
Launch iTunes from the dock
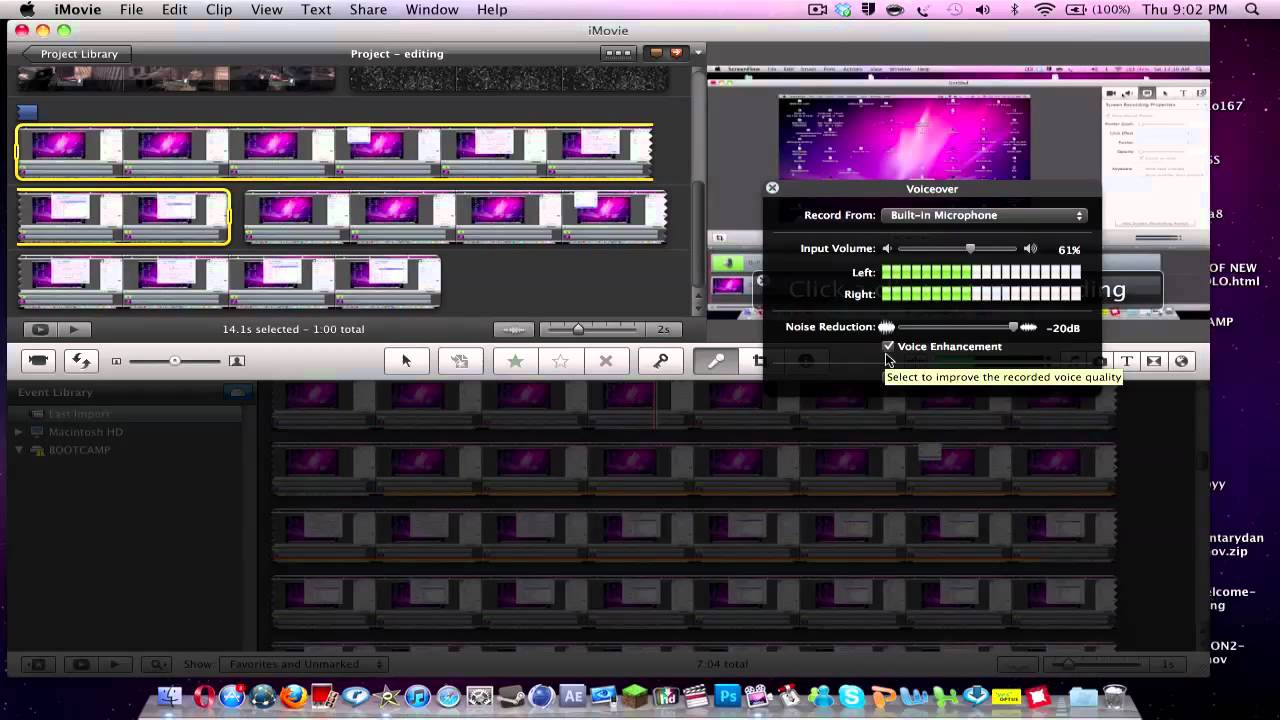point(418,696)
